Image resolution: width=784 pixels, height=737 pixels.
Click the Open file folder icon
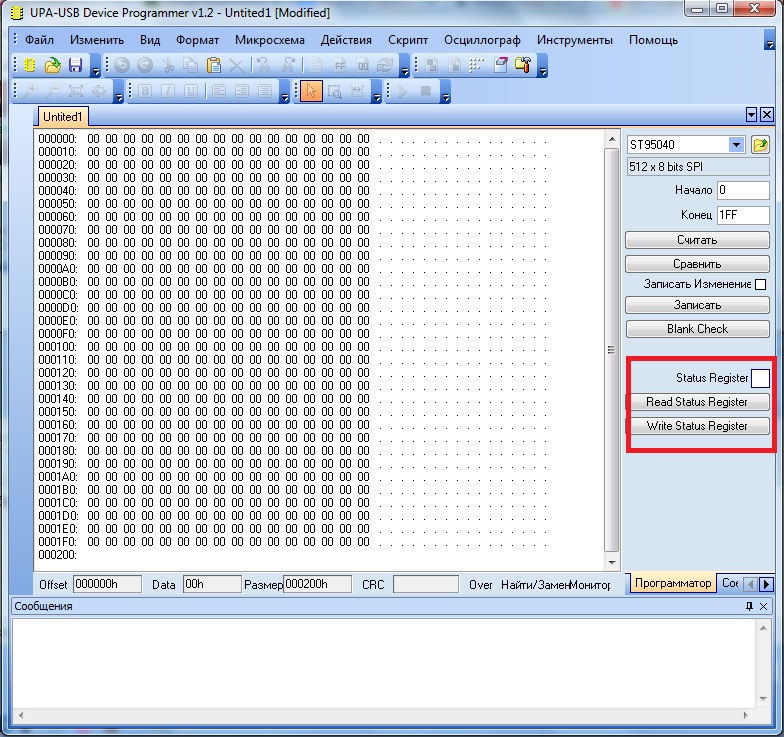click(x=53, y=66)
